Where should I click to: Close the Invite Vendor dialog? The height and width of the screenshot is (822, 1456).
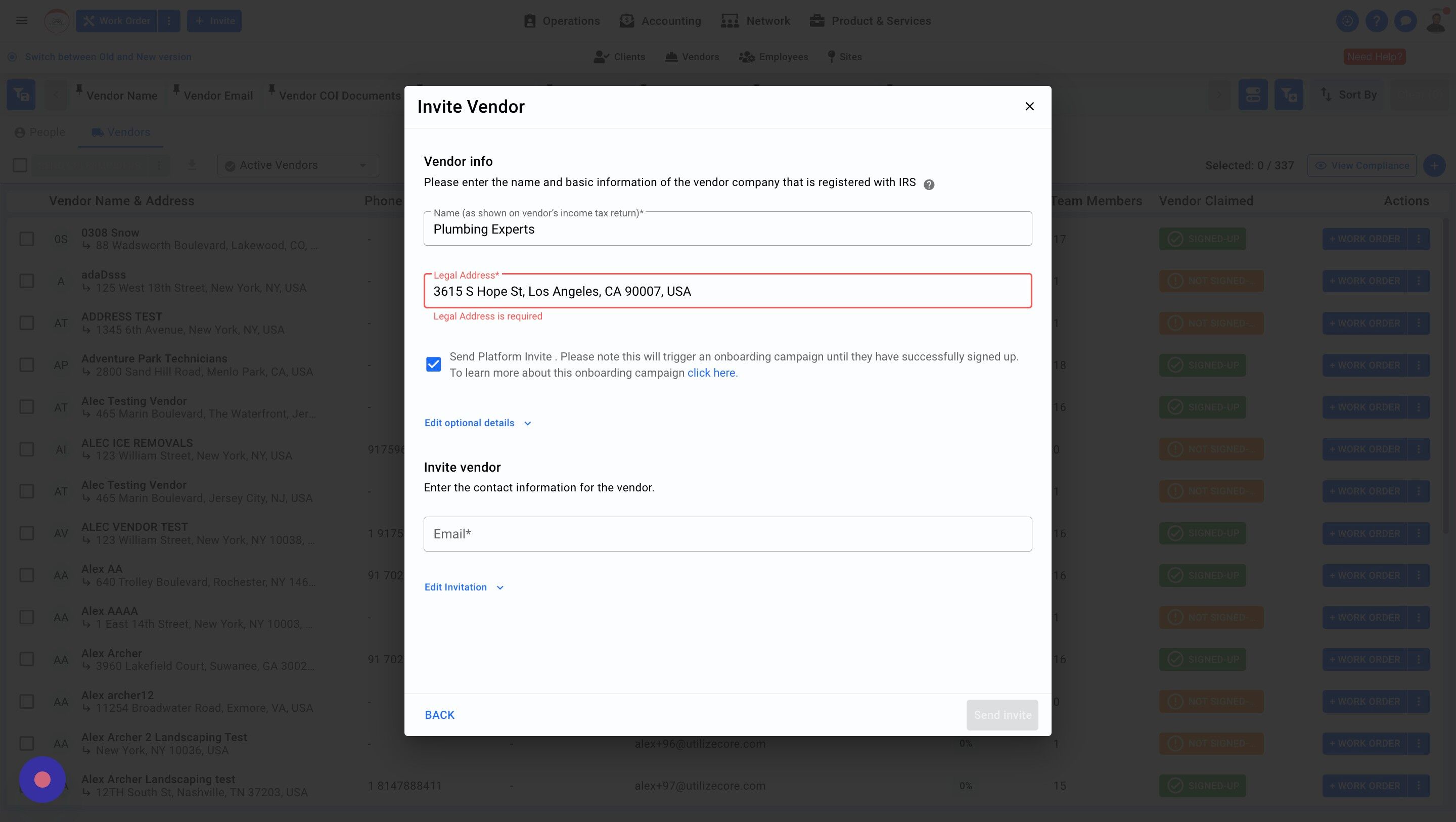click(1029, 106)
